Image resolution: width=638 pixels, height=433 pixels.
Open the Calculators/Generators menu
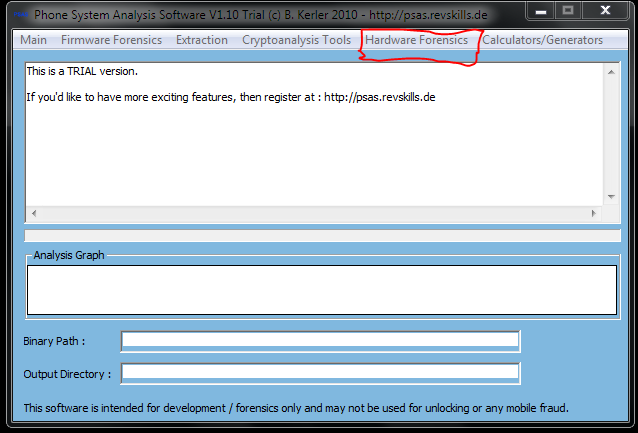click(x=542, y=40)
